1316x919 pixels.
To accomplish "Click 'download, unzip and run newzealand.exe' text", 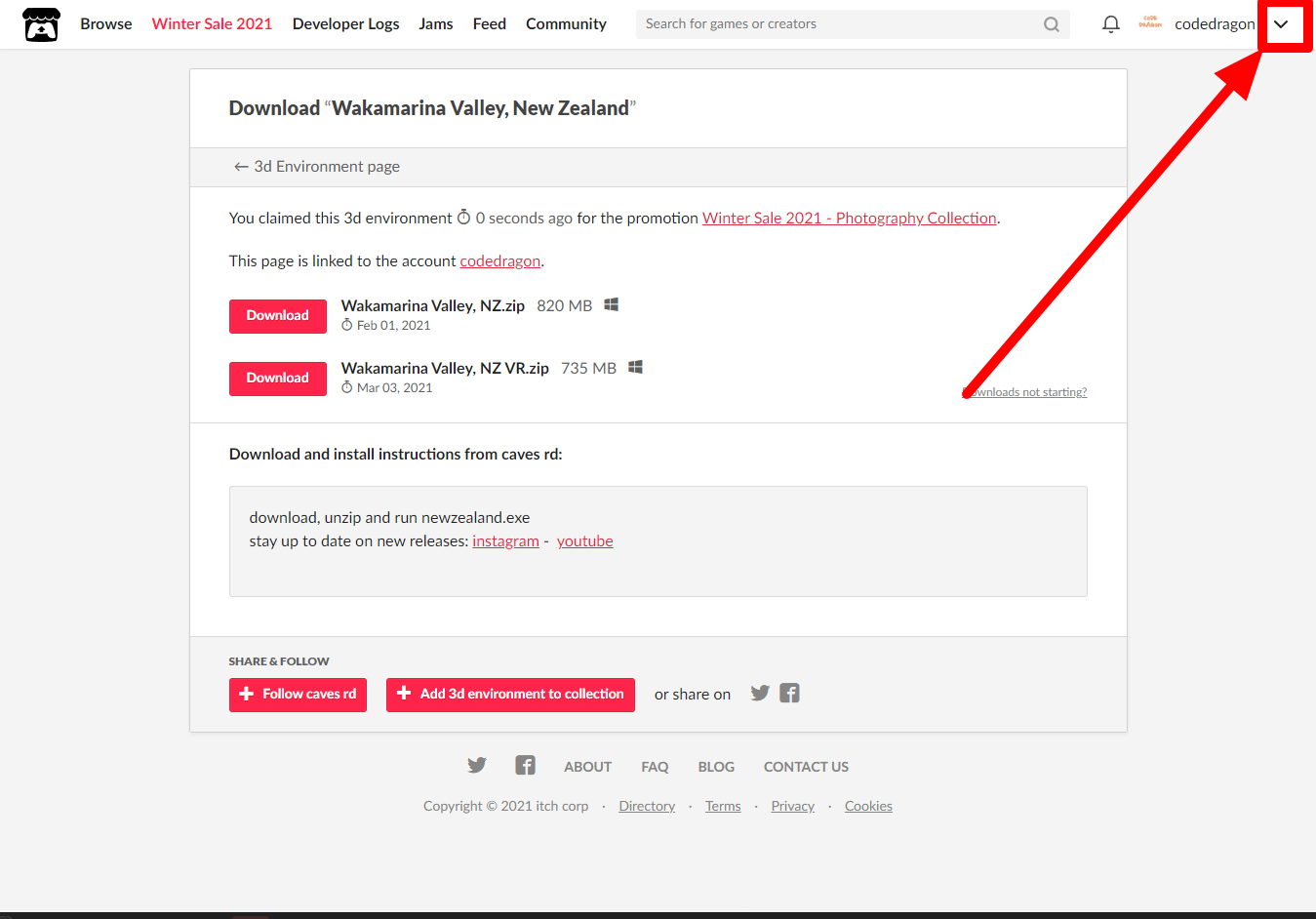I will tap(389, 518).
